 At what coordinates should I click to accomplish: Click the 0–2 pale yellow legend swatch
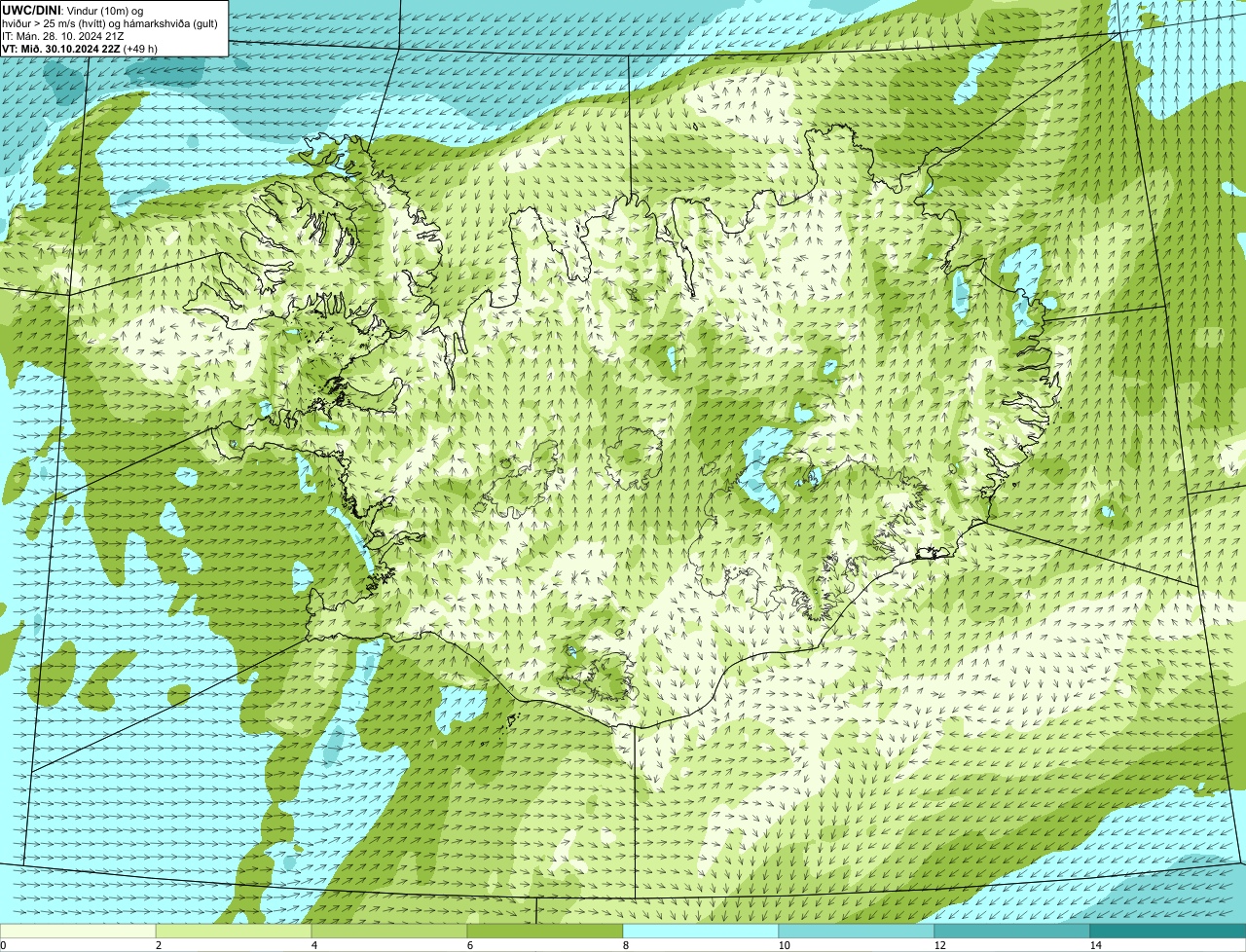click(79, 932)
